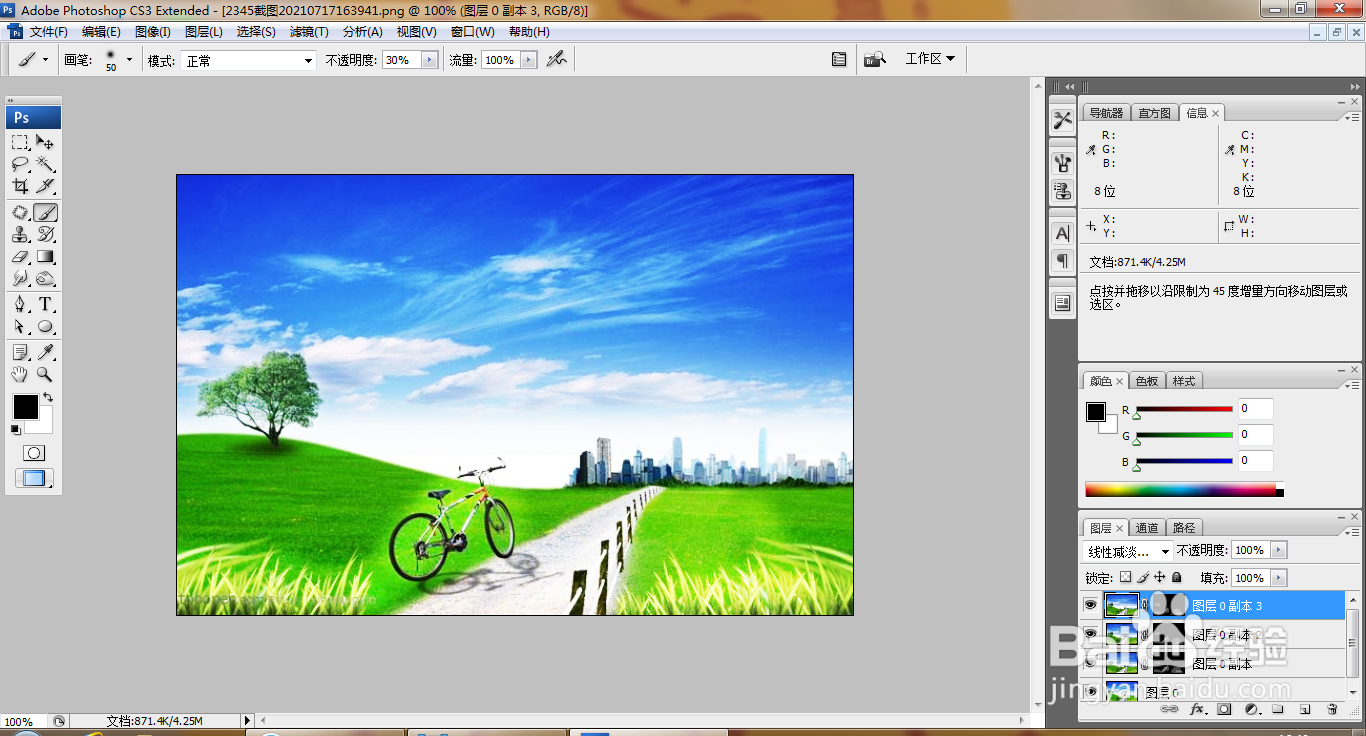Switch to the 通道 tab

tap(1147, 528)
